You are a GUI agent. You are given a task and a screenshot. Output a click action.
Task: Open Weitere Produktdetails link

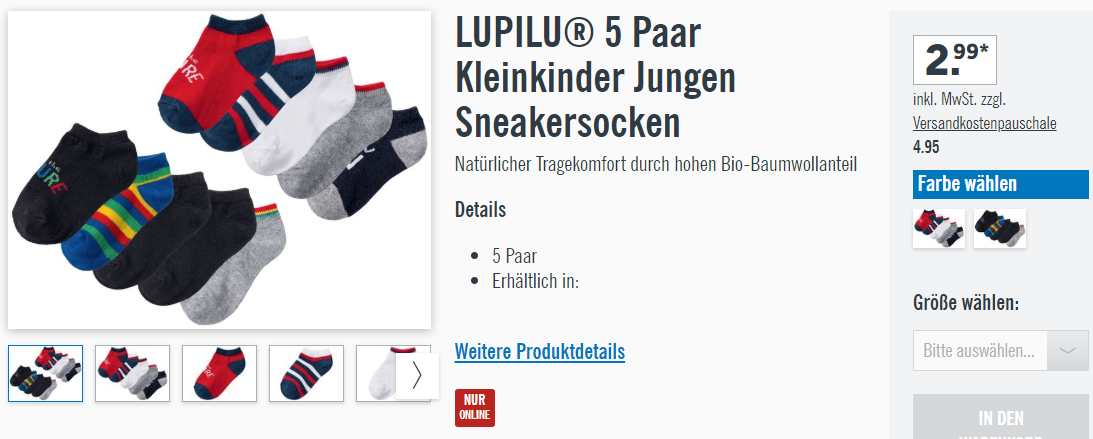pos(540,351)
